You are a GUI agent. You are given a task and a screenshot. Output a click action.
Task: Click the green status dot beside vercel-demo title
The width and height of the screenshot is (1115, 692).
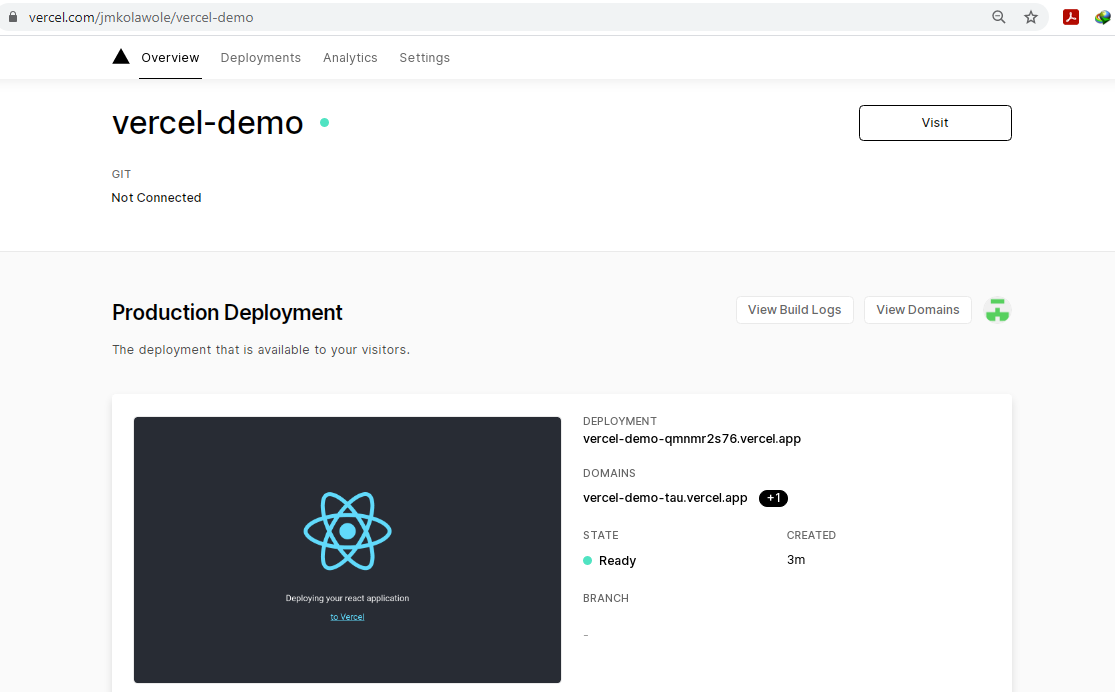(x=324, y=122)
